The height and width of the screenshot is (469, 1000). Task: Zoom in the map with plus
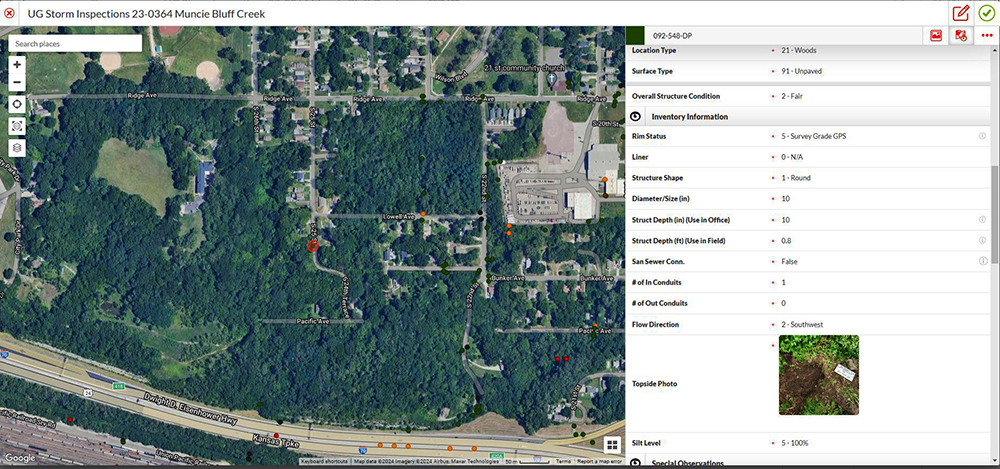(17, 64)
